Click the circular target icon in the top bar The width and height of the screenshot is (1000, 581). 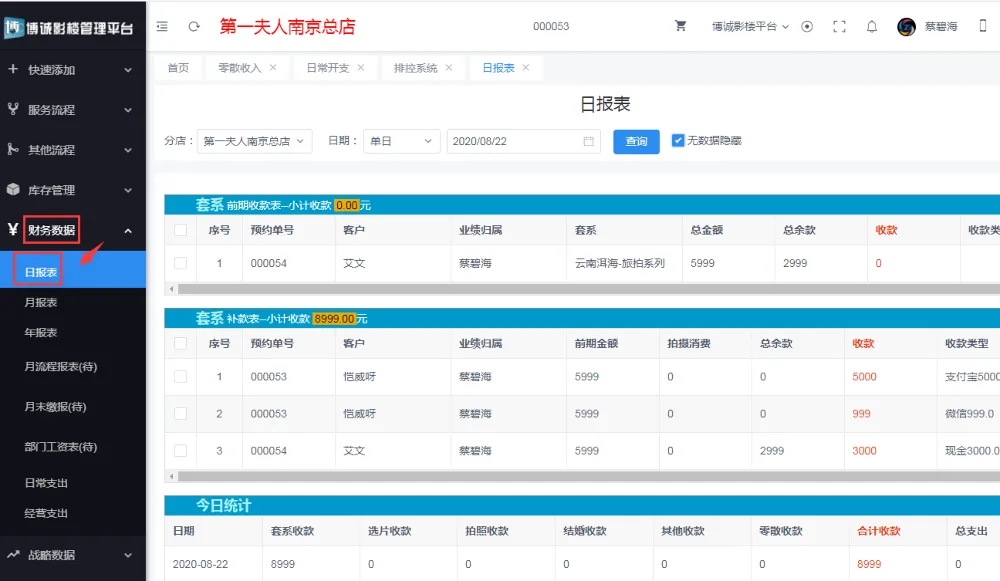pos(807,27)
